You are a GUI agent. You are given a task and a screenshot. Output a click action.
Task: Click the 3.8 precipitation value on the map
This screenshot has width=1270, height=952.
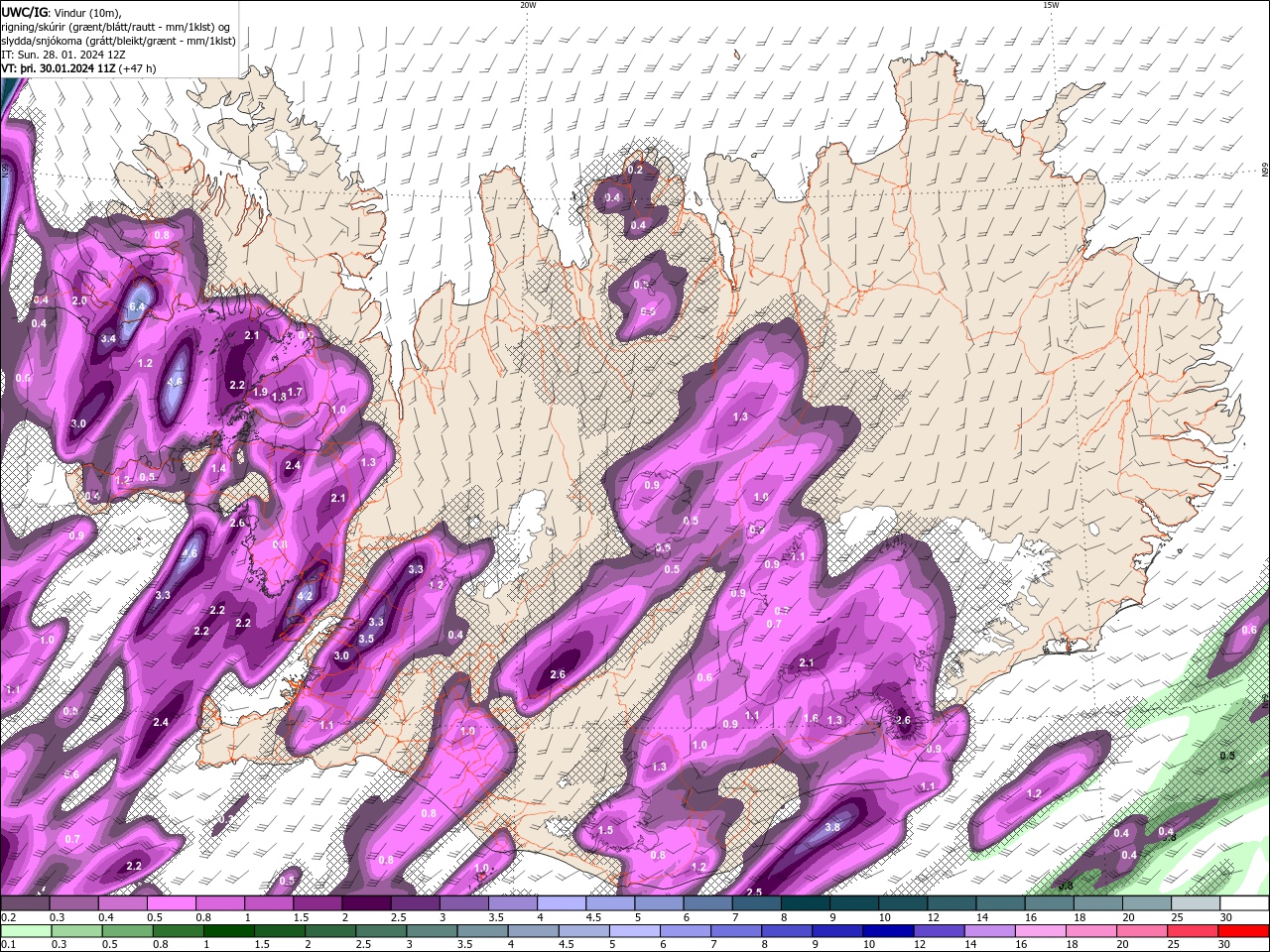click(832, 827)
